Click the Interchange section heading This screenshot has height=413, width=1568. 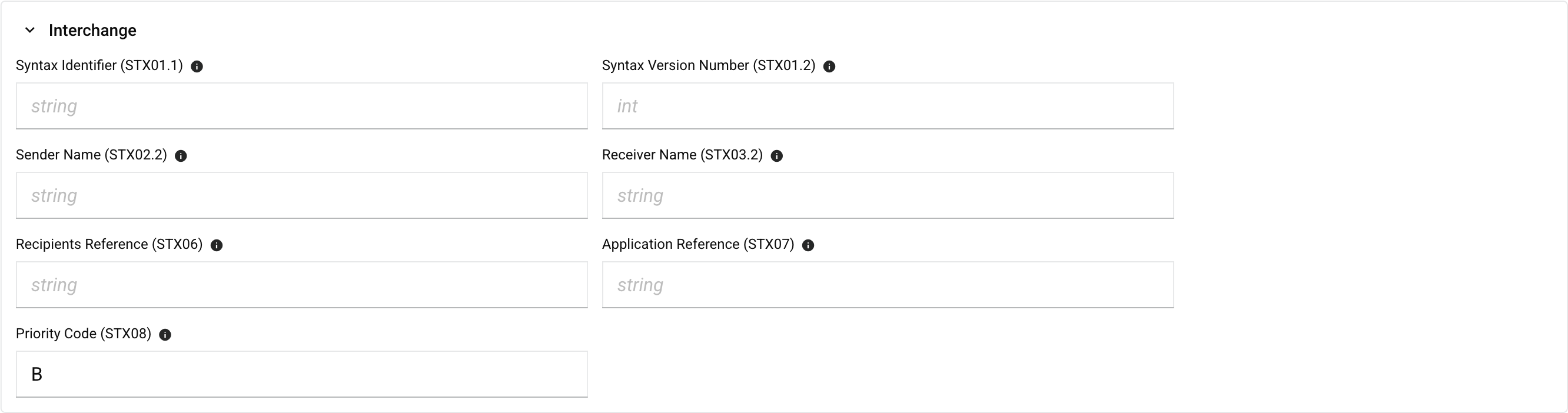[x=92, y=31]
